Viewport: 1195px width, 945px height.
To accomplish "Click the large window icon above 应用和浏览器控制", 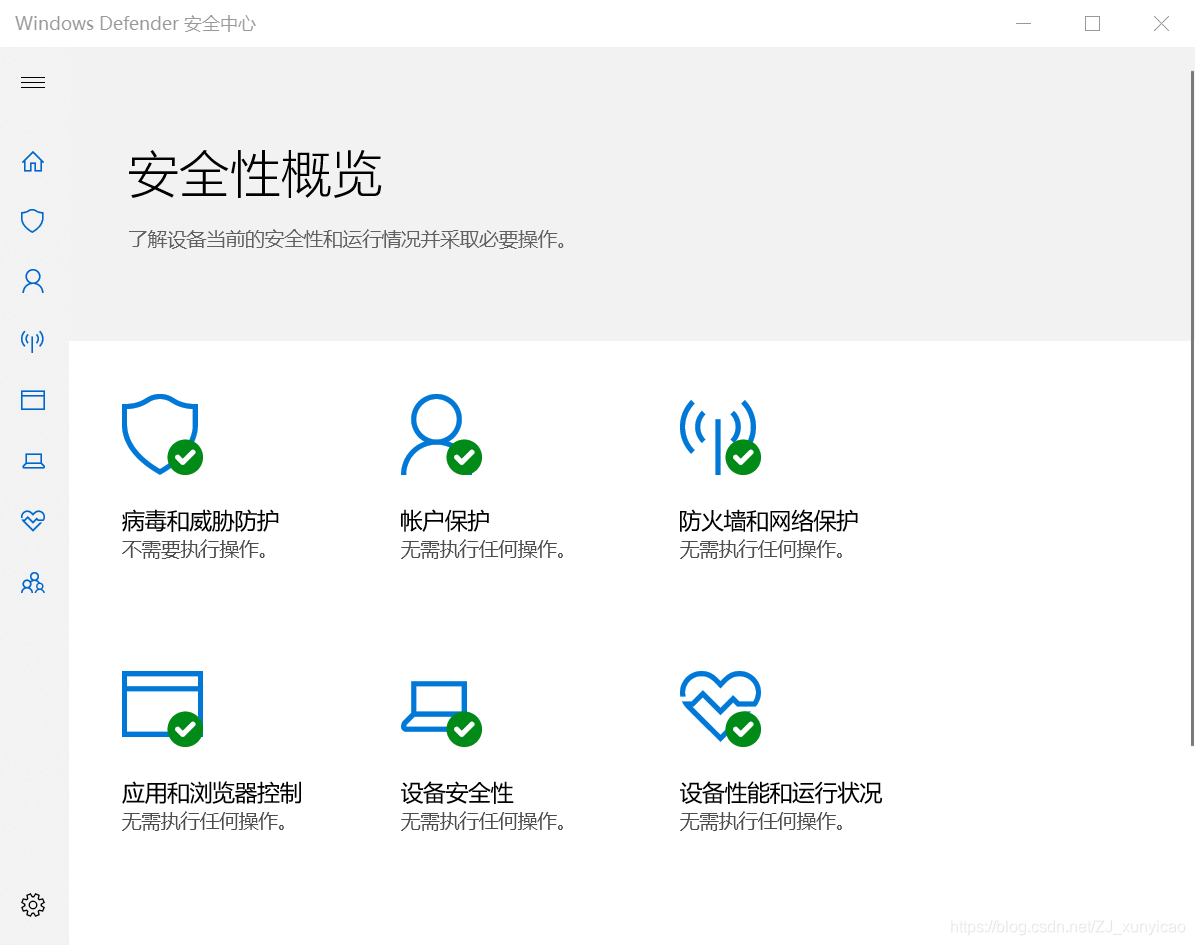I will [162, 708].
